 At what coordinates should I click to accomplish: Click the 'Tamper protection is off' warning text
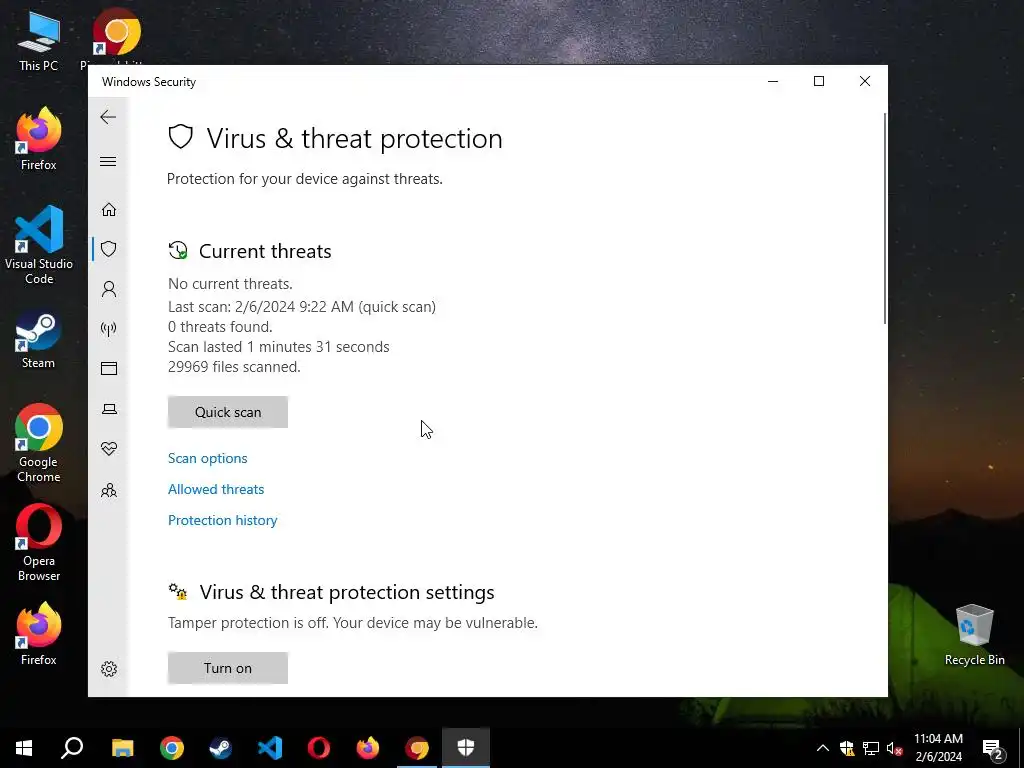pyautogui.click(x=353, y=623)
